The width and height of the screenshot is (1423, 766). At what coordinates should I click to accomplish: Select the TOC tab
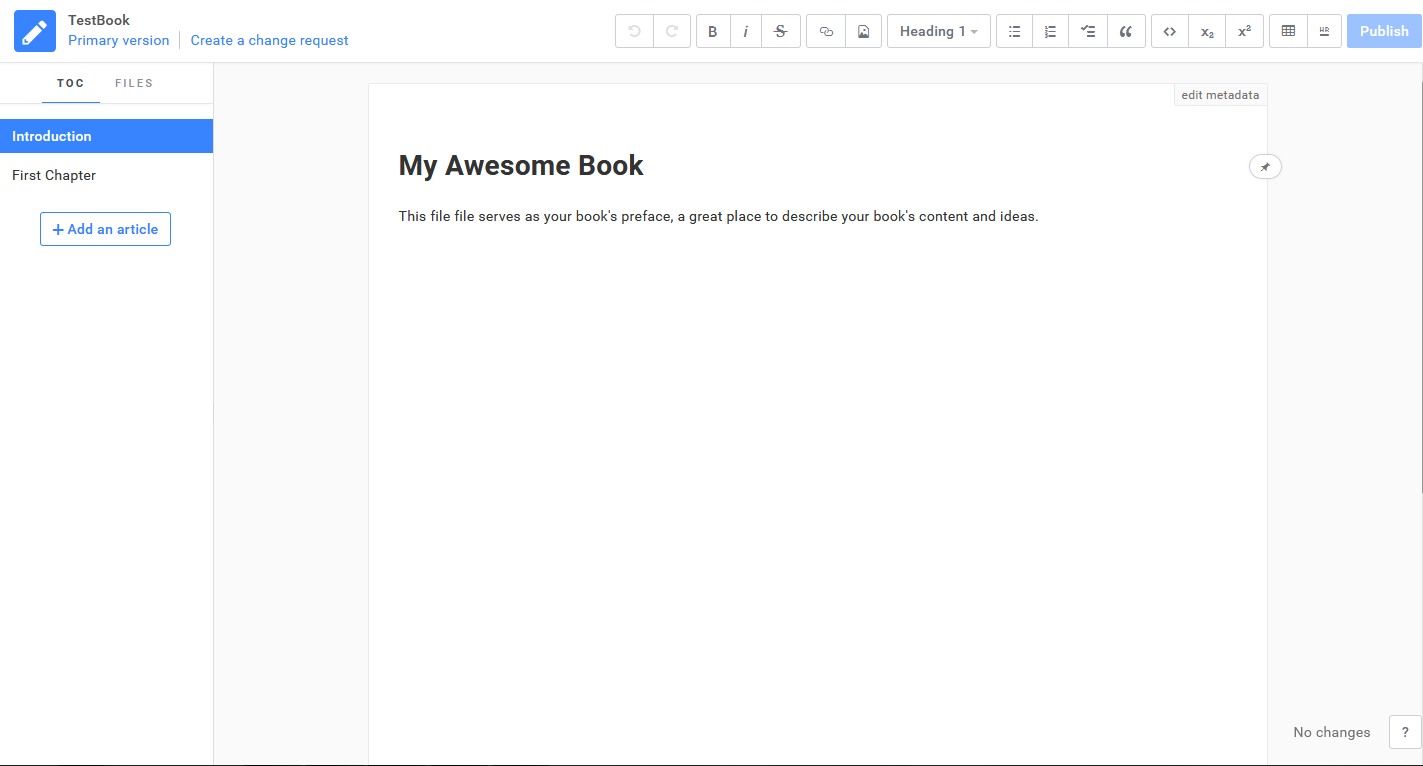[x=70, y=83]
